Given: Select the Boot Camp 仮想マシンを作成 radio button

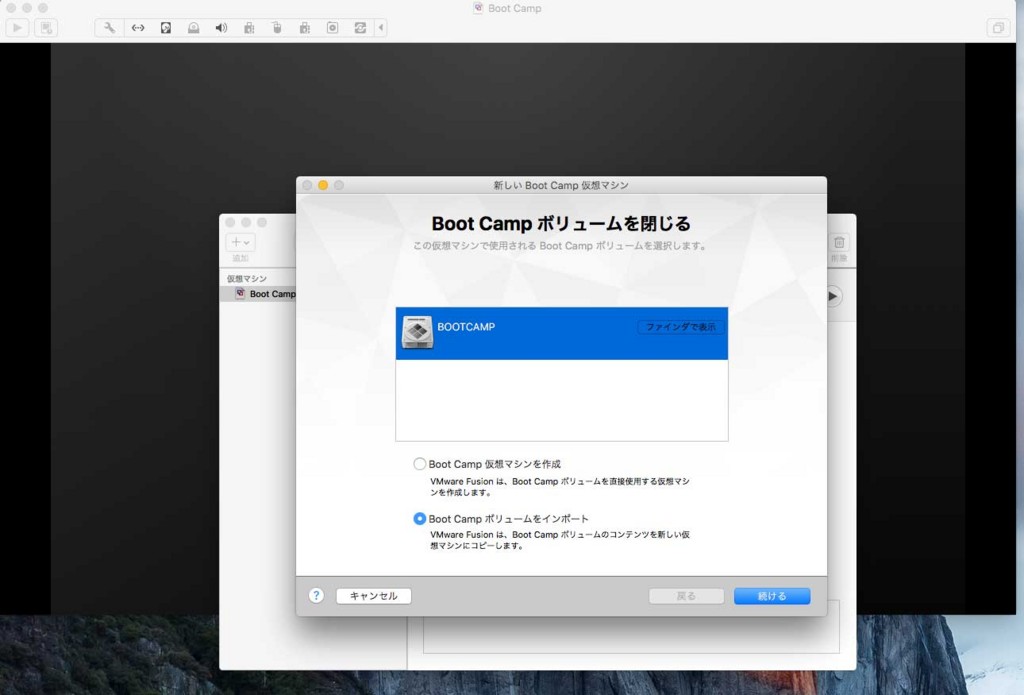Looking at the screenshot, I should [419, 463].
